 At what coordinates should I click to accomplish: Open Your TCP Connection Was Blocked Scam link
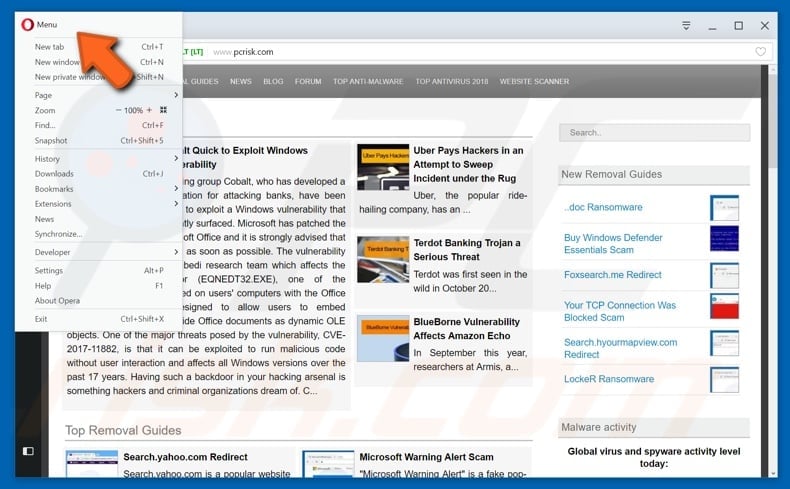tap(620, 311)
